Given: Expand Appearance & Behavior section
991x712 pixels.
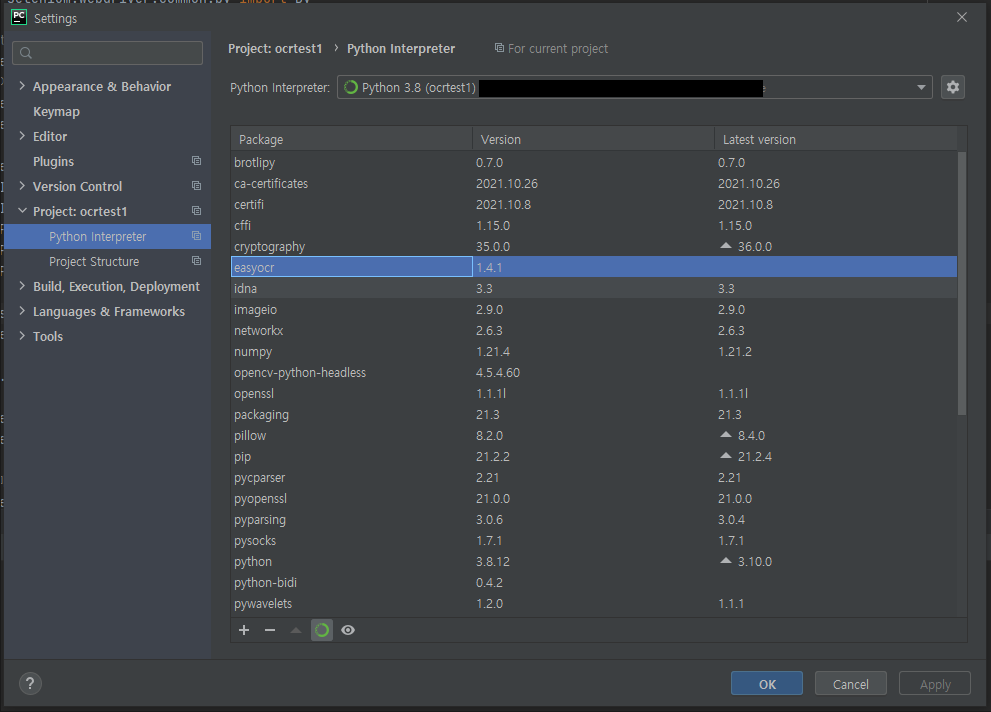Looking at the screenshot, I should pyautogui.click(x=22, y=85).
